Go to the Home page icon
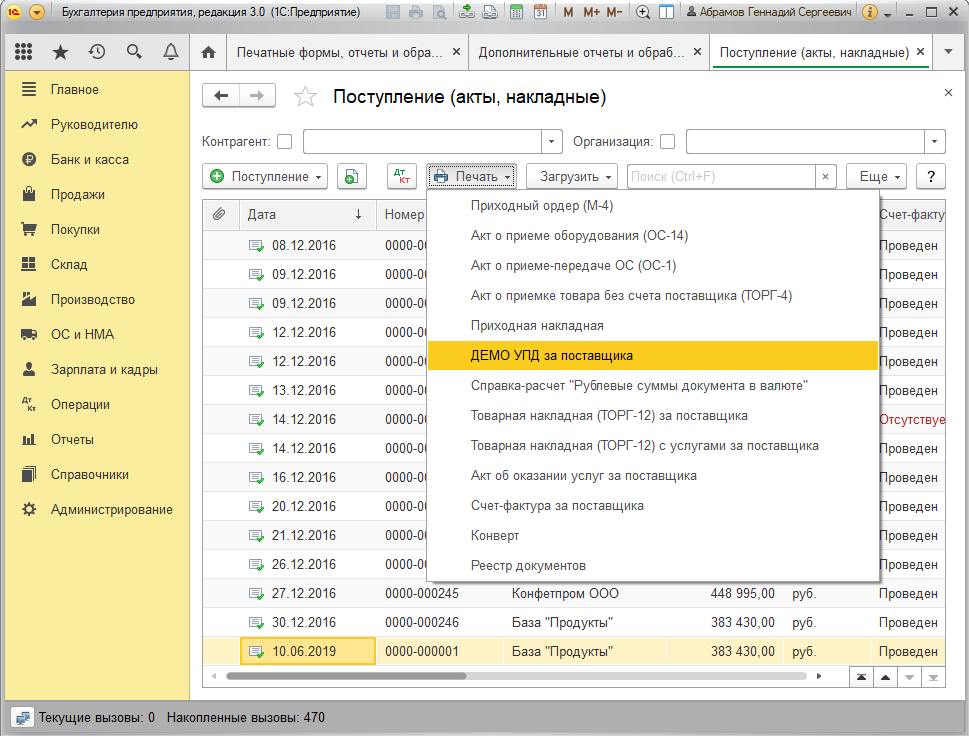The width and height of the screenshot is (969, 736). [209, 52]
